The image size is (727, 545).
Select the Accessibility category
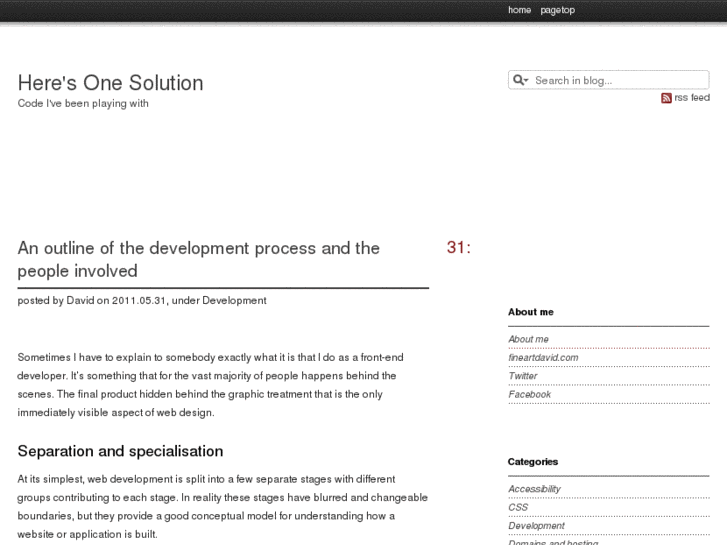tap(534, 489)
